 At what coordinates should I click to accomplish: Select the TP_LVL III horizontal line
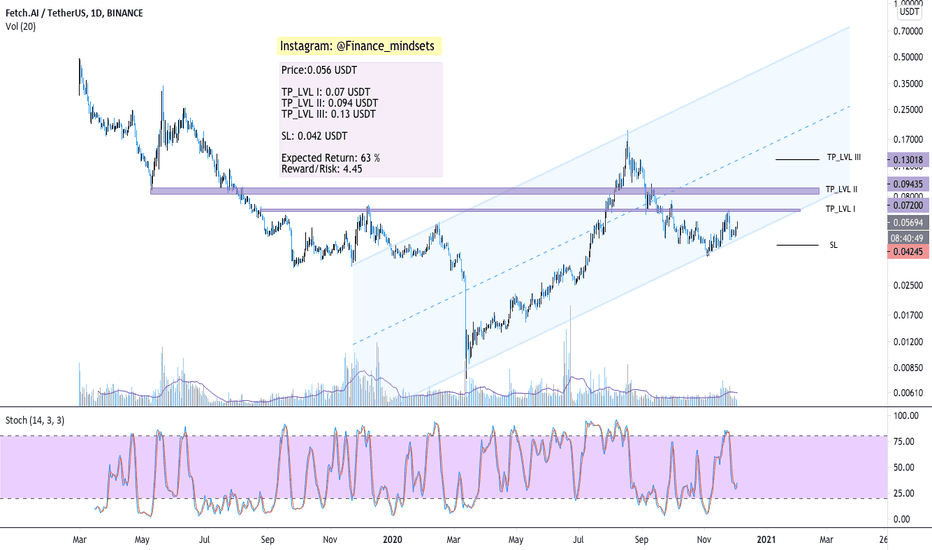[x=797, y=159]
